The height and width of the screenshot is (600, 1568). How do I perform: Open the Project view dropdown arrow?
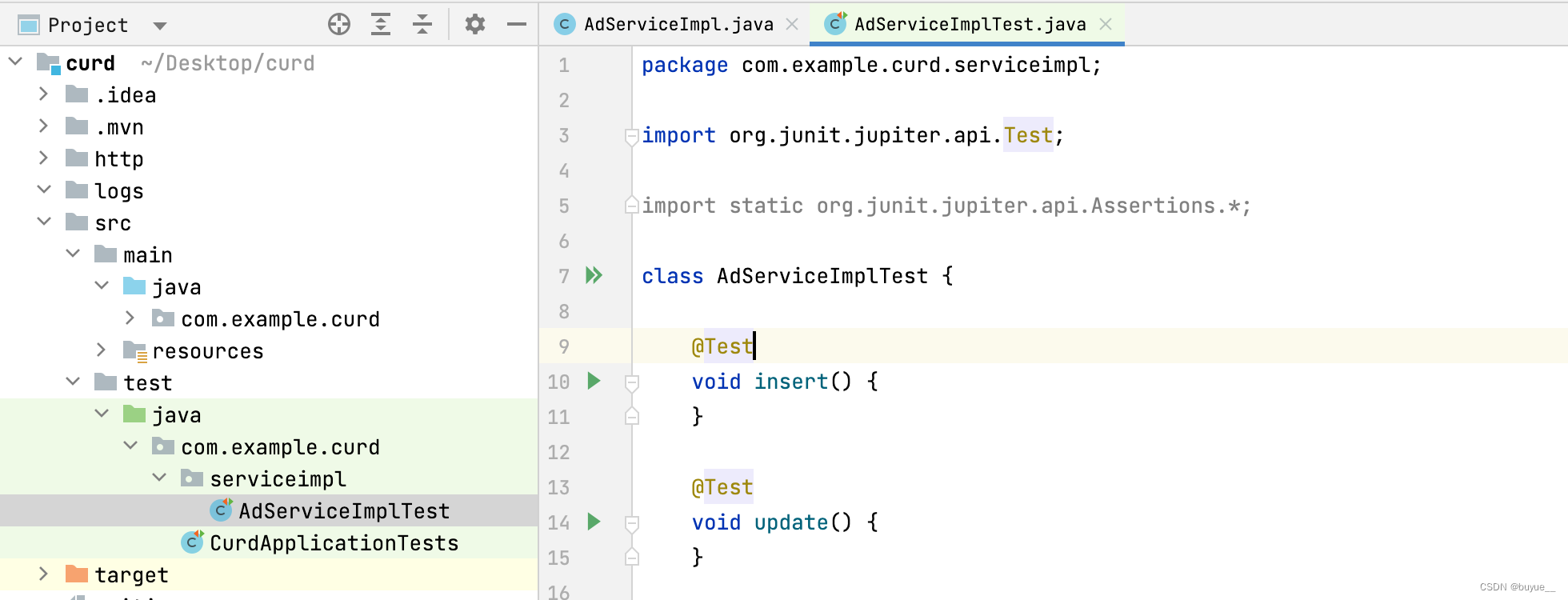pos(160,26)
